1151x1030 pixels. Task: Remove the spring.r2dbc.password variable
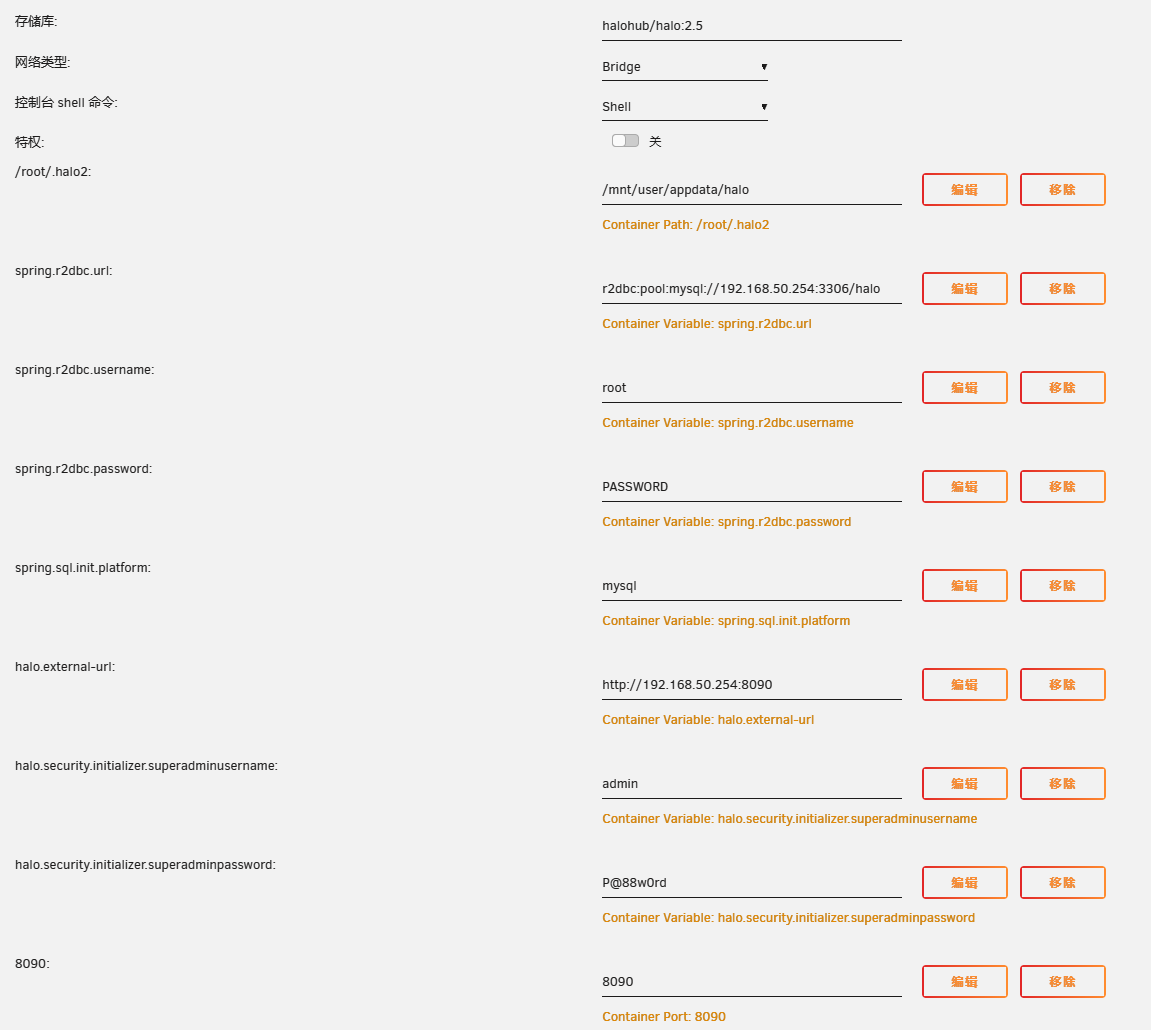tap(1062, 487)
